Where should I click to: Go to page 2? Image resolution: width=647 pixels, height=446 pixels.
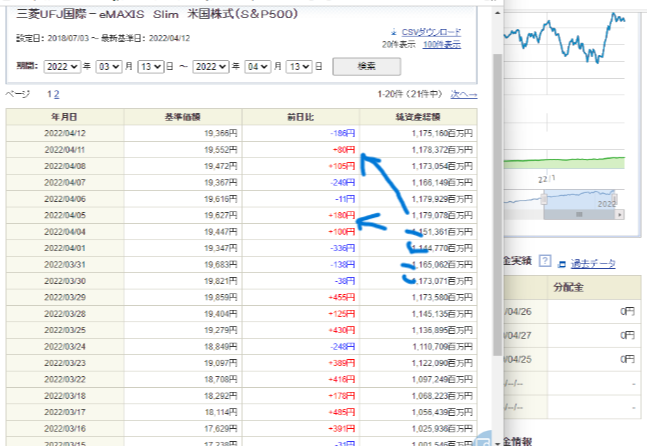(57, 94)
